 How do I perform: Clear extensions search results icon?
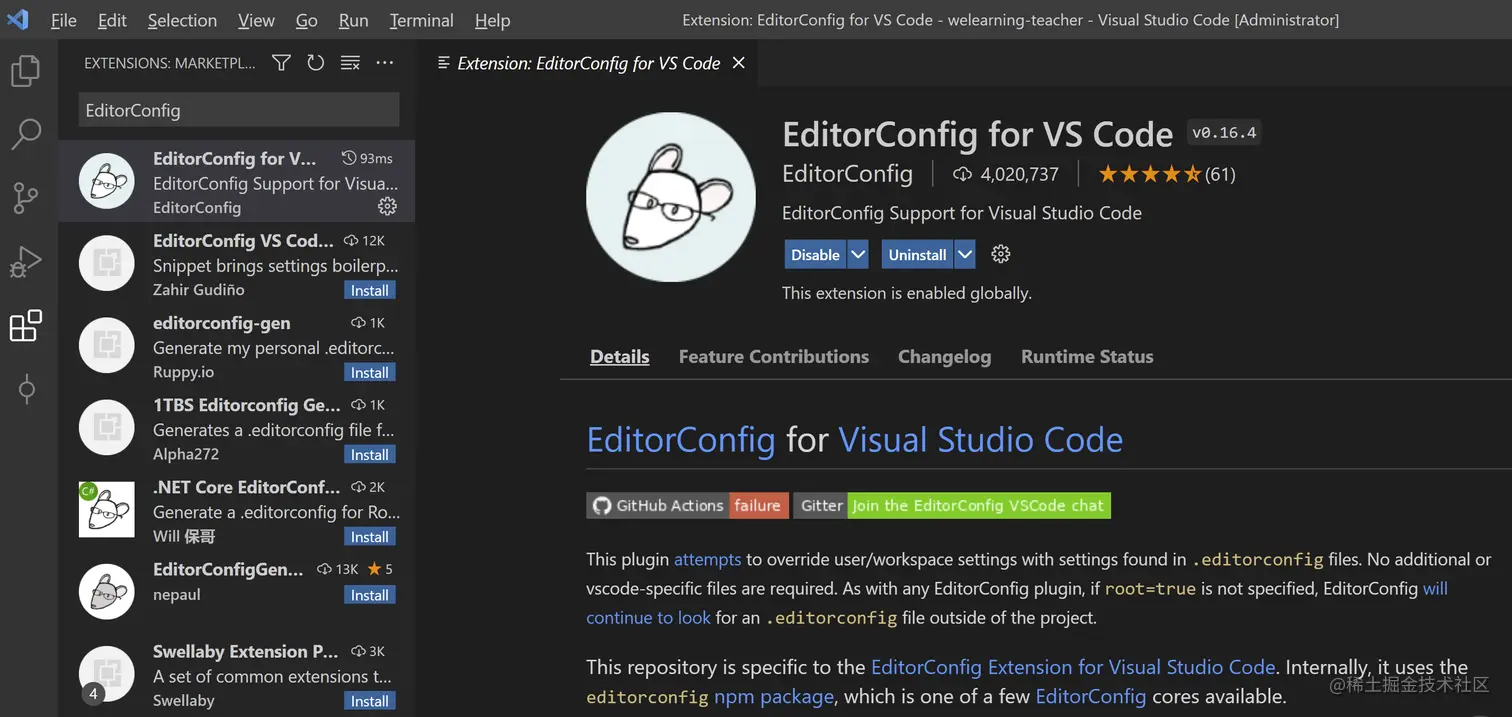pyautogui.click(x=350, y=63)
